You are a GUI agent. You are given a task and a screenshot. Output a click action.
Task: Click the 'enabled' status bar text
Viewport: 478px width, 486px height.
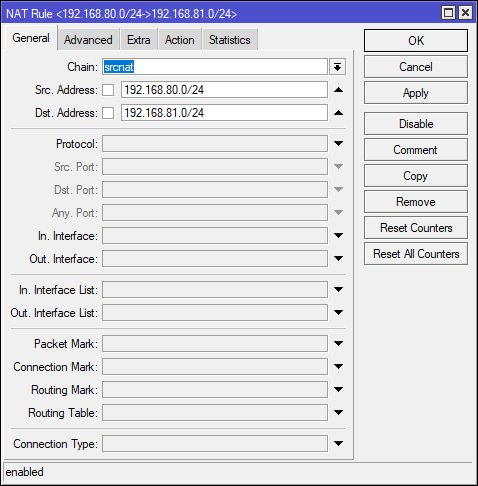[25, 472]
